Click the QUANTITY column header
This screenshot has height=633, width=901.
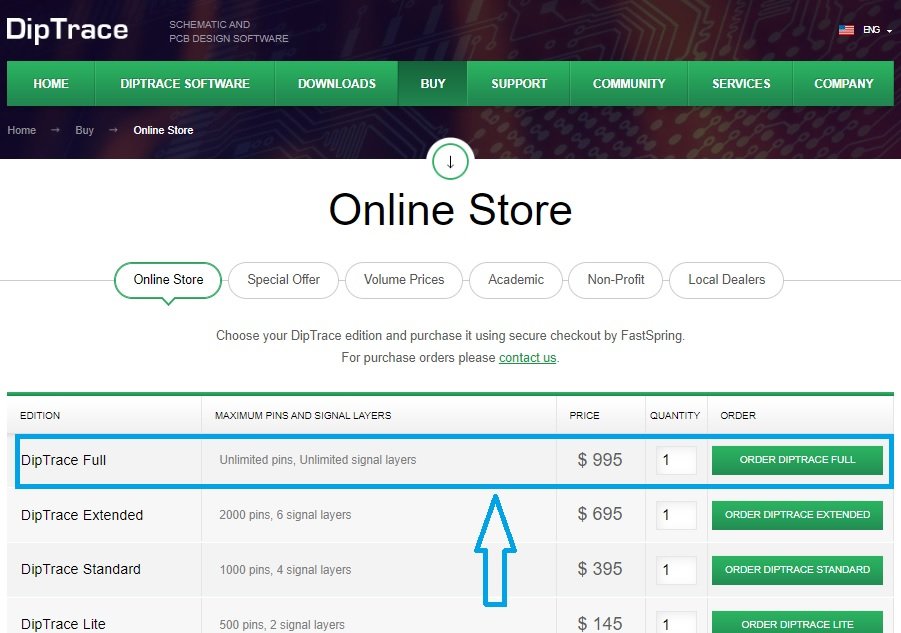coord(675,416)
